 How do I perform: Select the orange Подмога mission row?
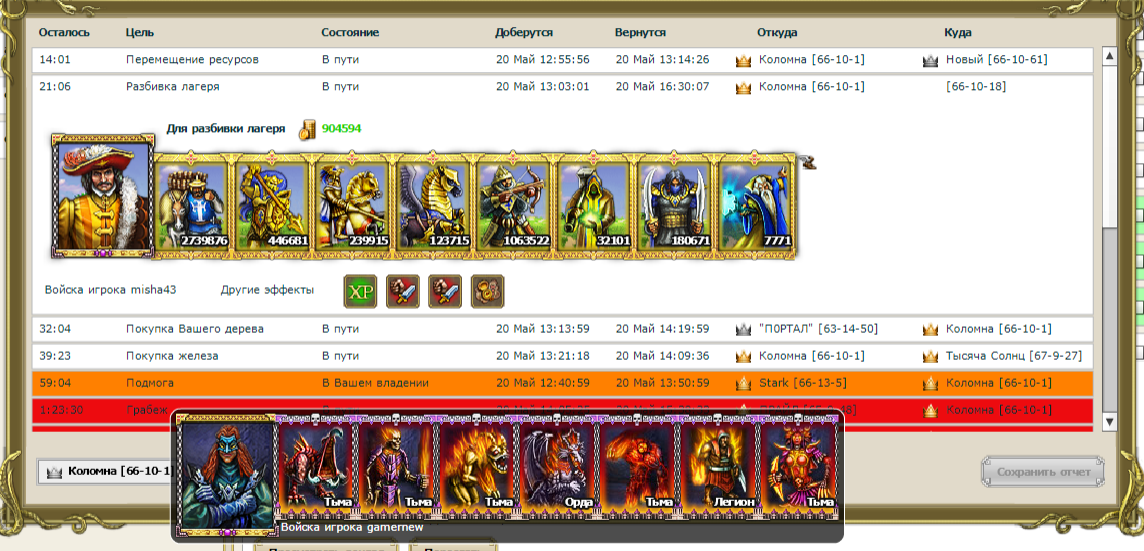pos(563,383)
